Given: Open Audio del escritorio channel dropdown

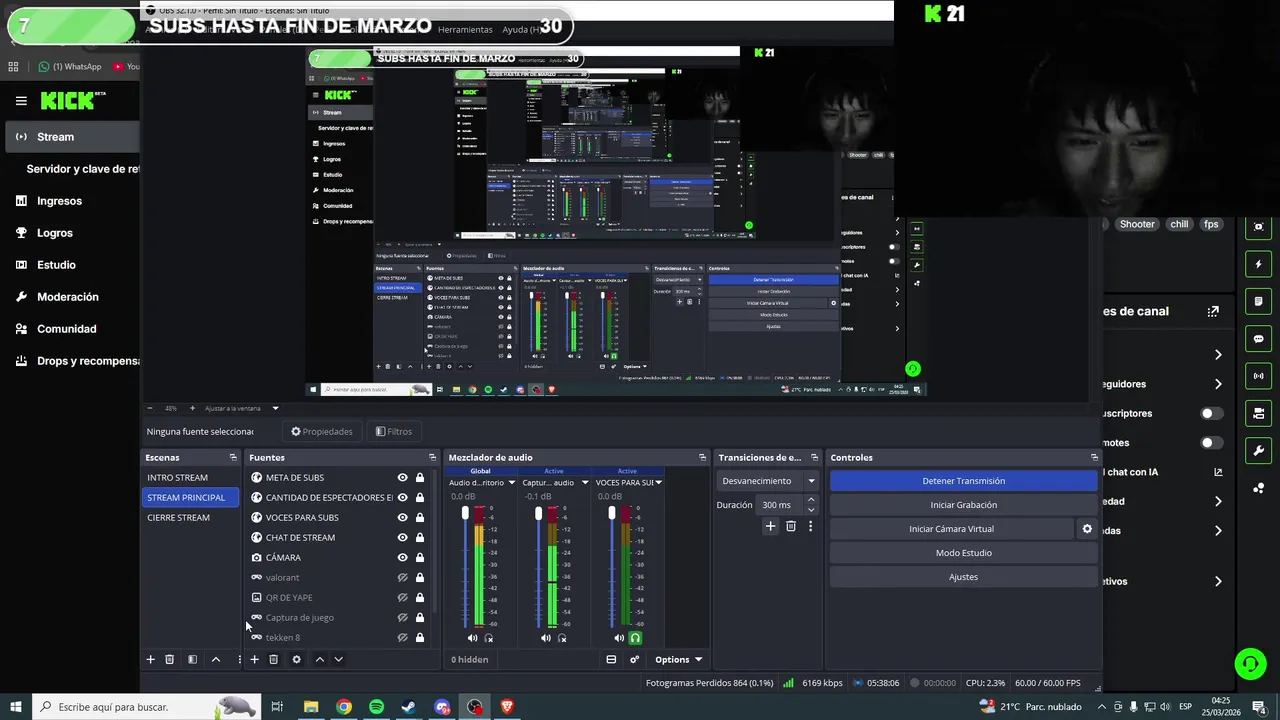Looking at the screenshot, I should [511, 483].
